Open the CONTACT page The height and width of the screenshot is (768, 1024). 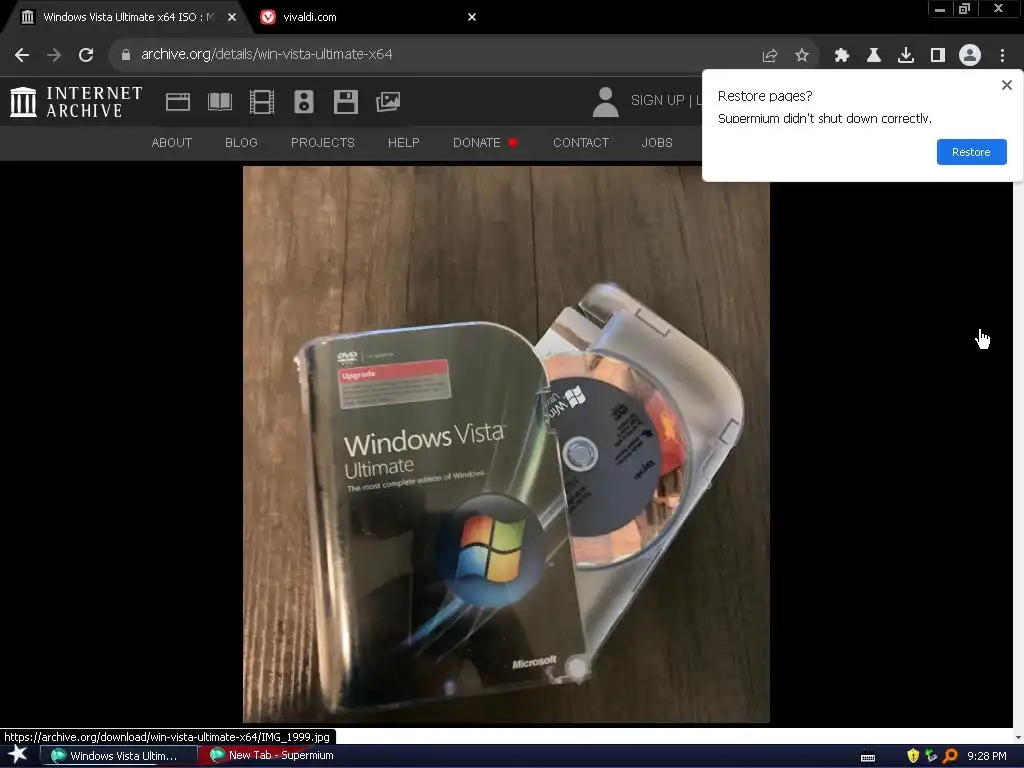click(581, 142)
